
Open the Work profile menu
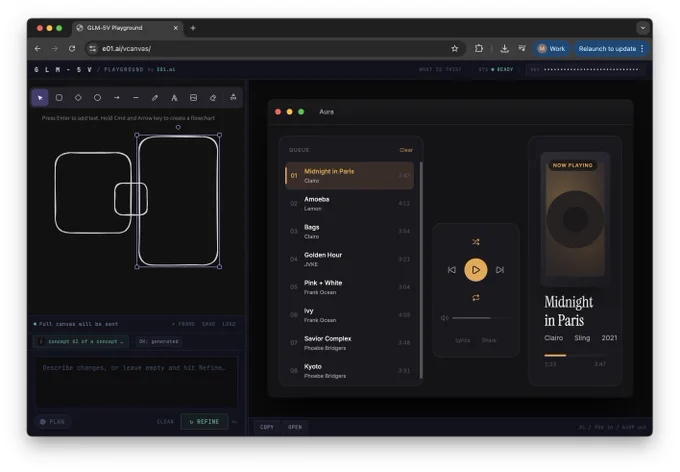pyautogui.click(x=551, y=49)
